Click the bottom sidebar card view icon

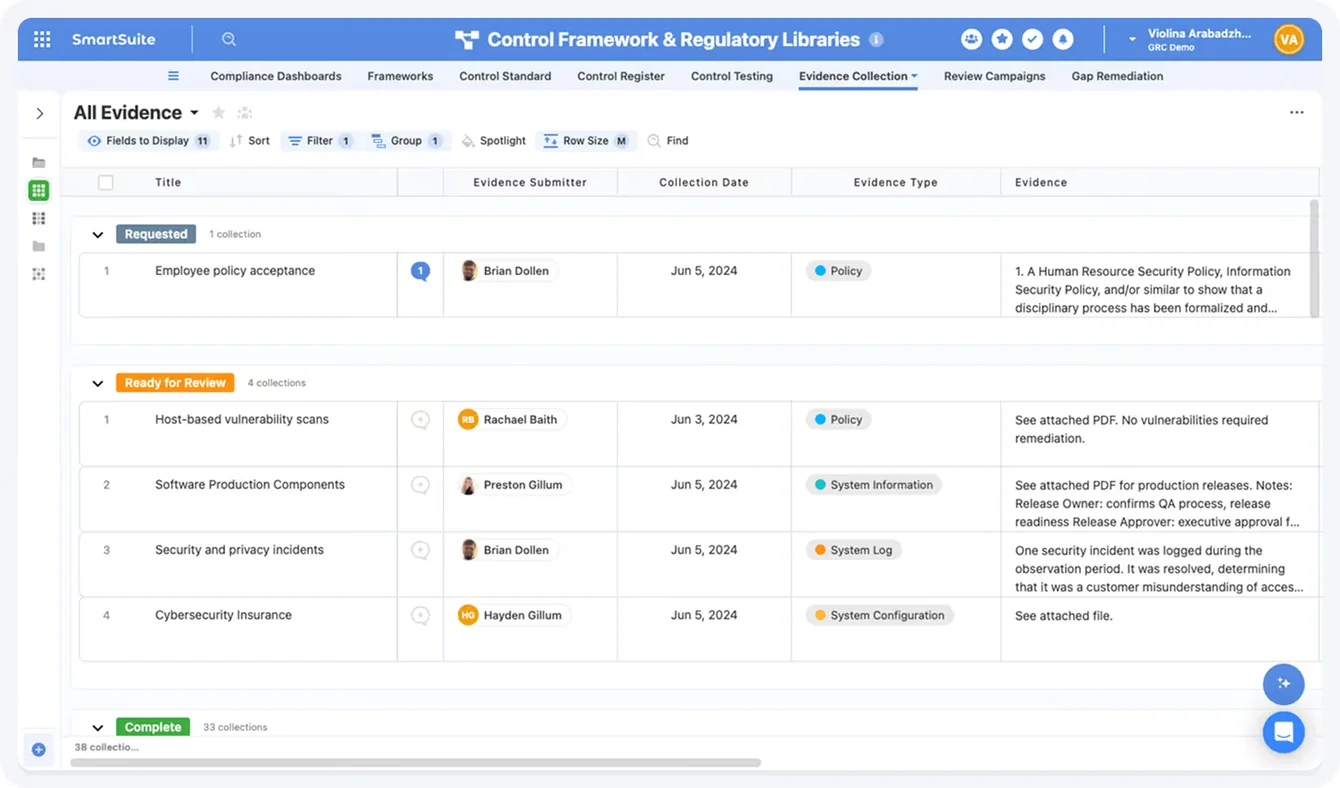39,274
